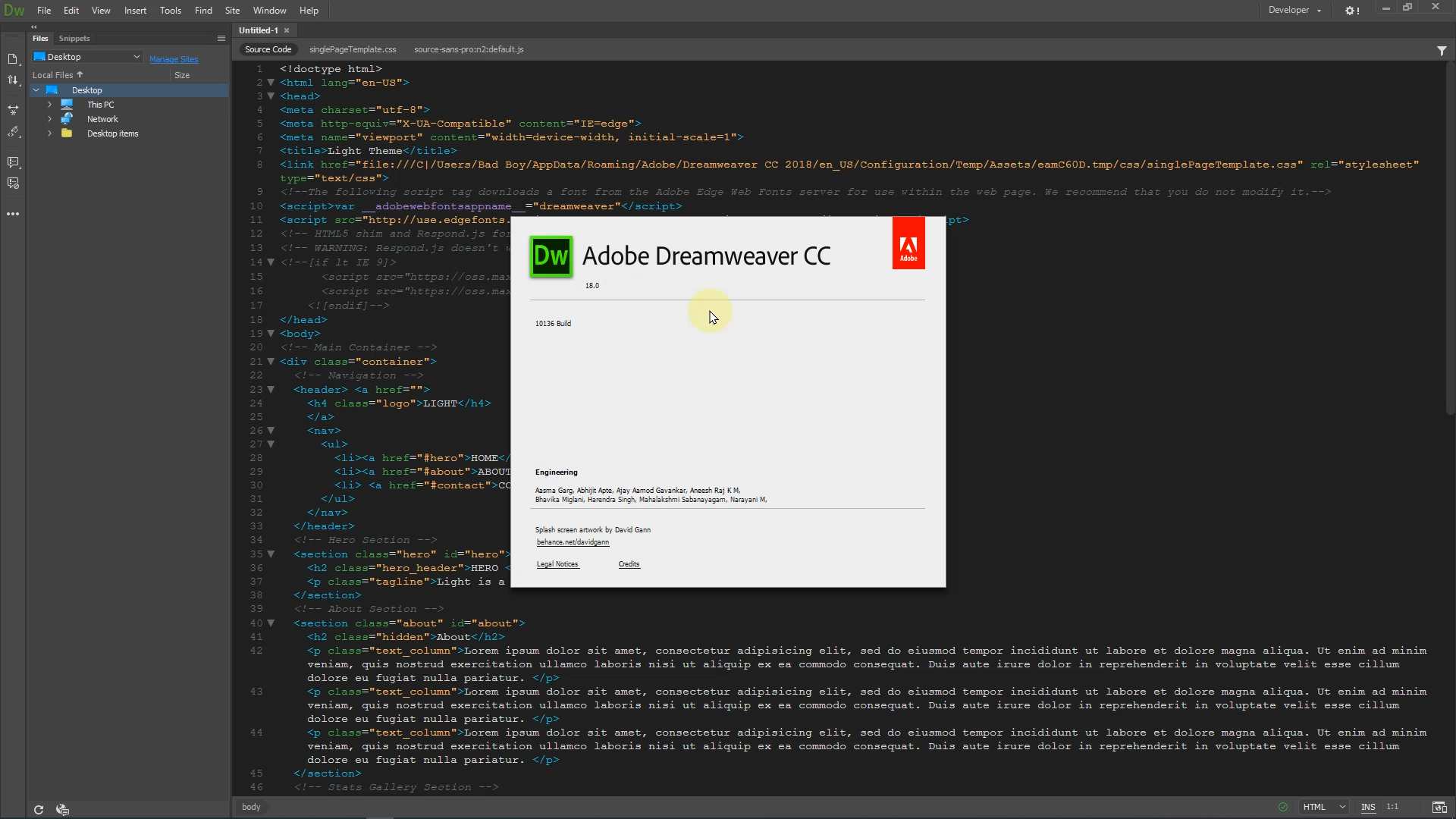Click the Expand All code icon
The image size is (1456, 819).
pos(13,110)
